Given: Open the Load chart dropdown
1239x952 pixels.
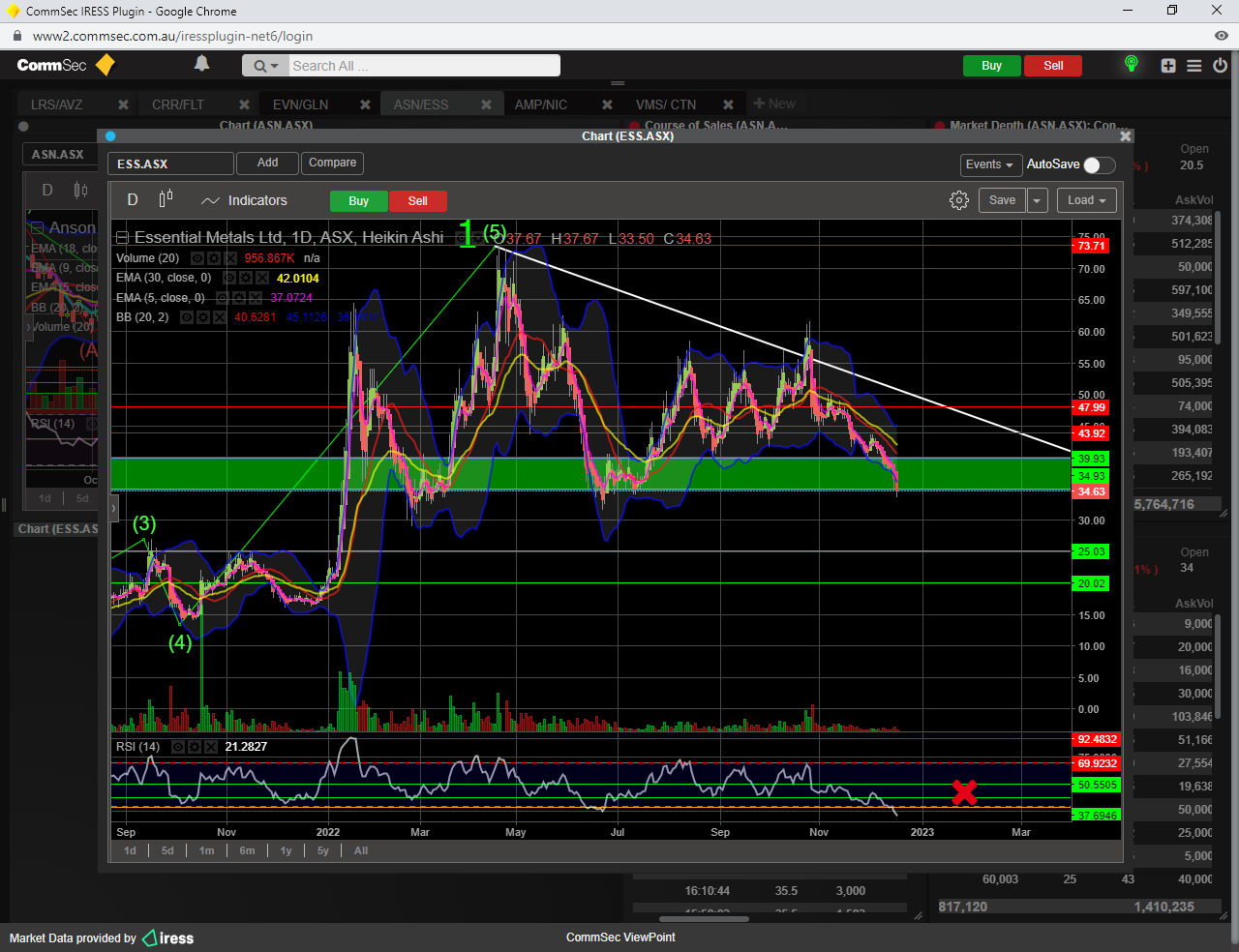Looking at the screenshot, I should coord(1086,200).
